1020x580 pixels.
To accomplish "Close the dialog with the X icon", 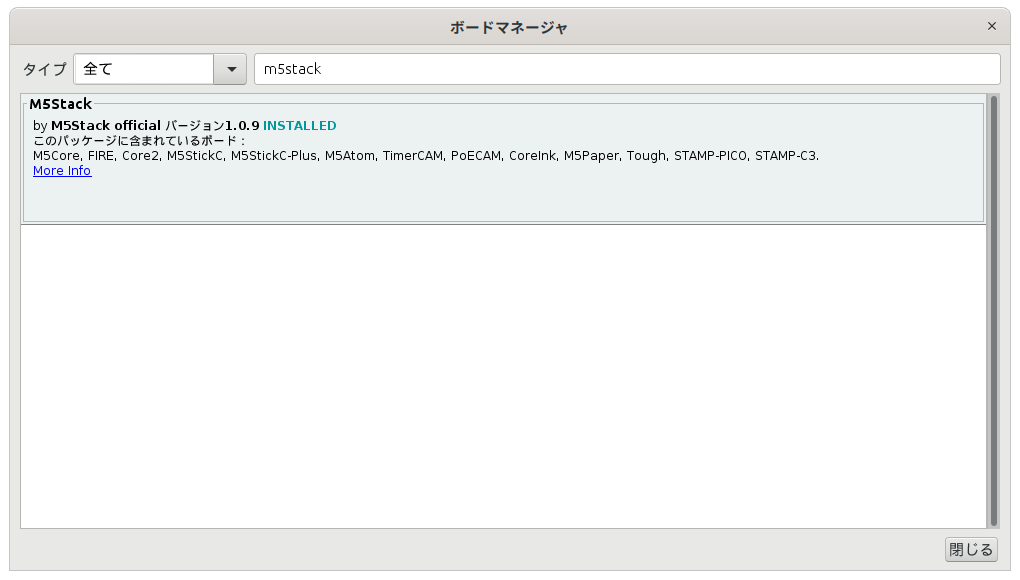I will coord(991,26).
